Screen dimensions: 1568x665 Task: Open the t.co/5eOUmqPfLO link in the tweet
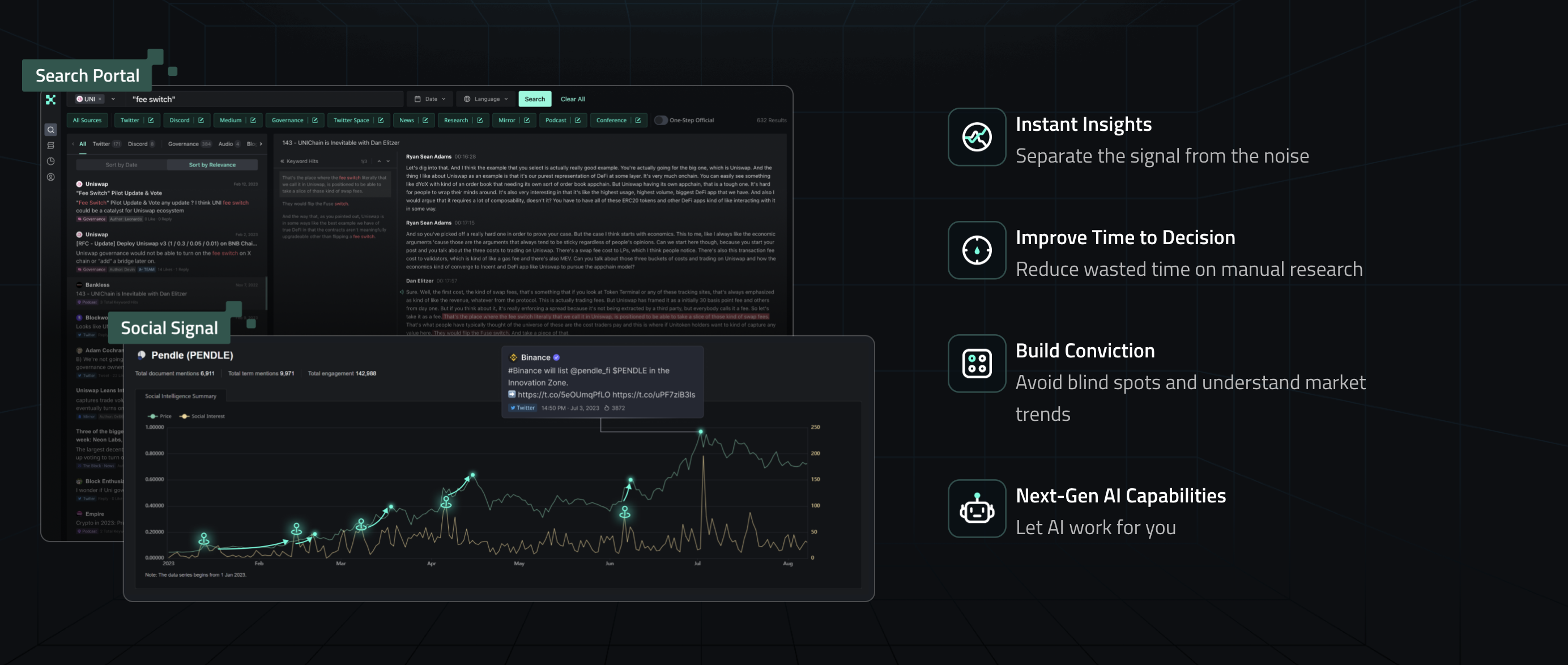tap(564, 395)
